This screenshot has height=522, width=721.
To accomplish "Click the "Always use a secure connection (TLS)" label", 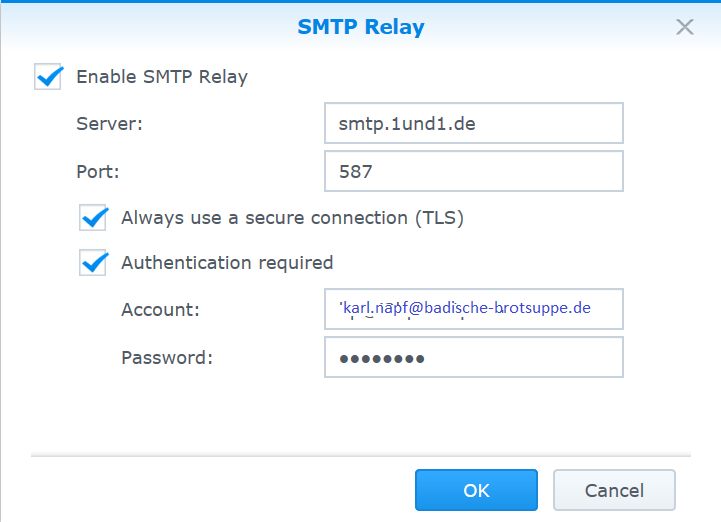I will 292,217.
